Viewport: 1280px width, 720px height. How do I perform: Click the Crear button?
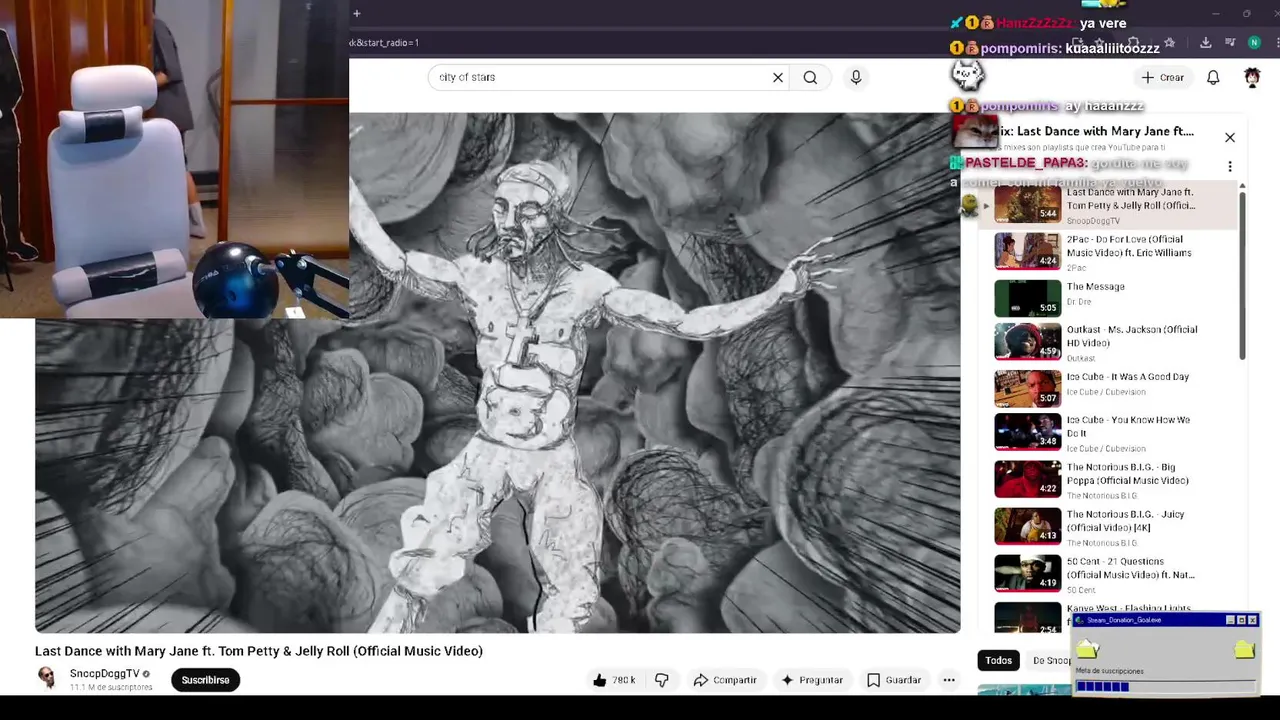1162,77
